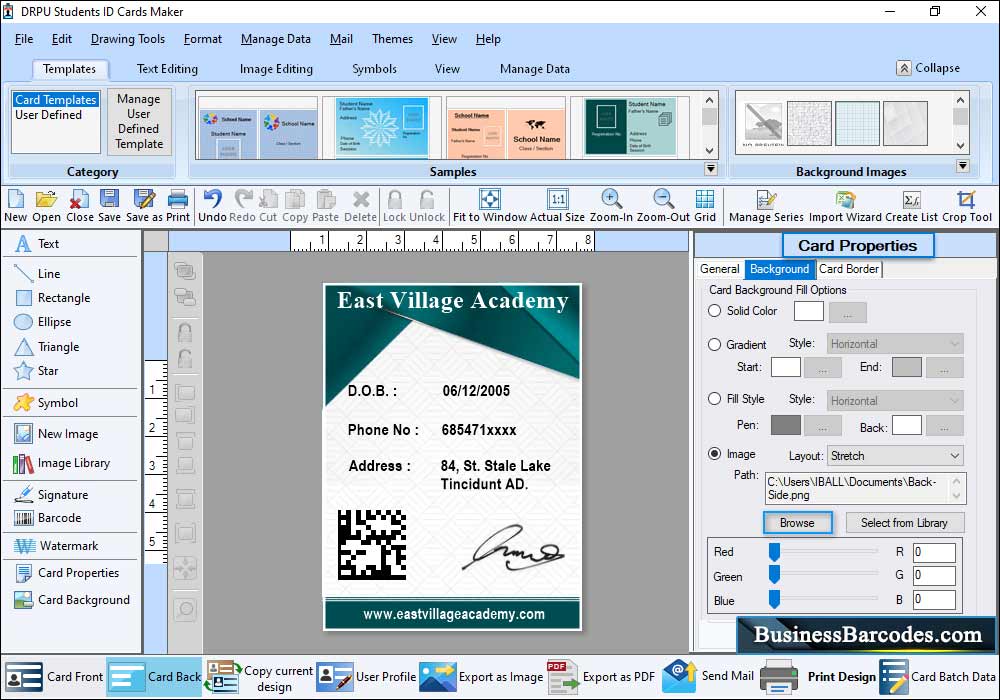Add a Signature element
This screenshot has height=700, width=1000.
click(x=51, y=494)
